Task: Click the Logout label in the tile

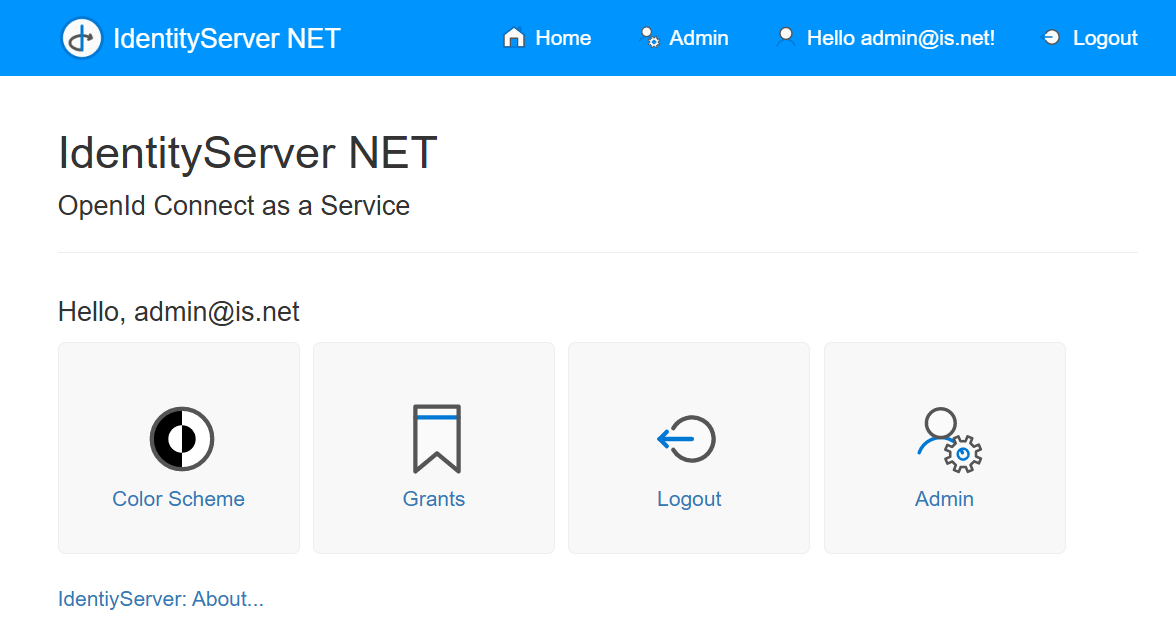Action: tap(689, 499)
